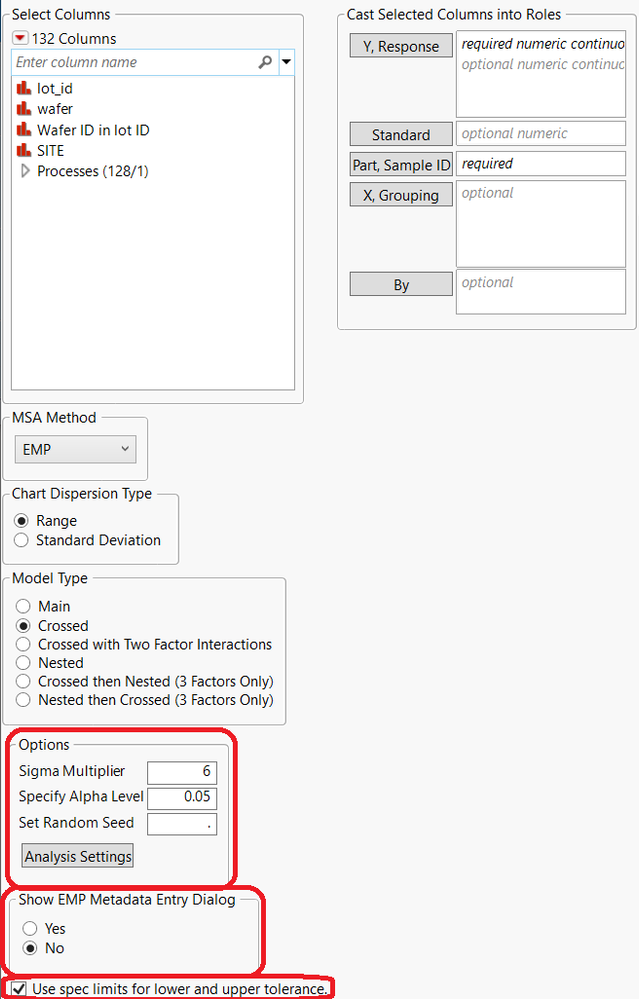Assign column to Y, Response role

401,46
